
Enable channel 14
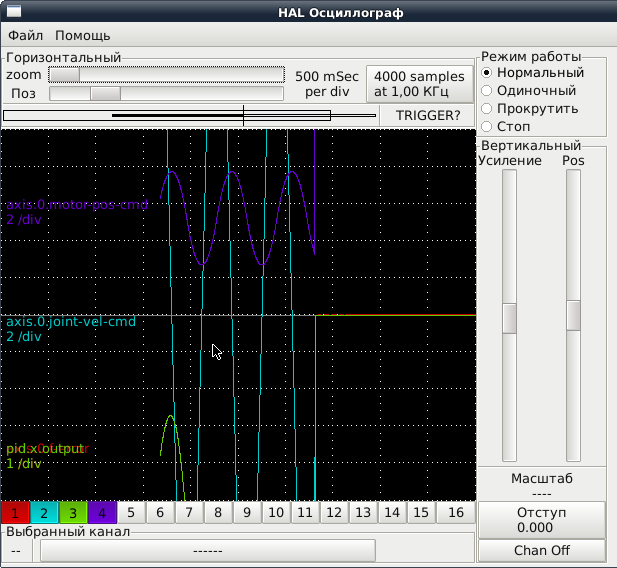[392, 512]
